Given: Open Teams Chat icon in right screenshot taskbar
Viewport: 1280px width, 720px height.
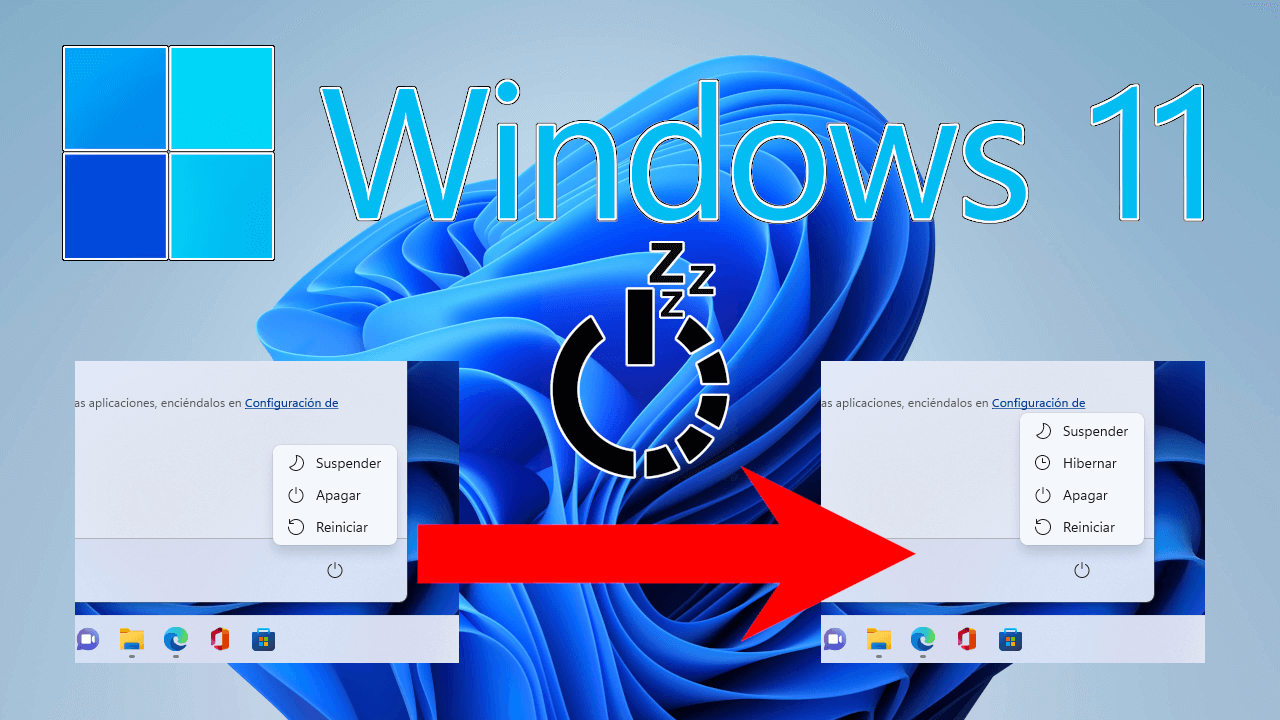Looking at the screenshot, I should [x=835, y=639].
